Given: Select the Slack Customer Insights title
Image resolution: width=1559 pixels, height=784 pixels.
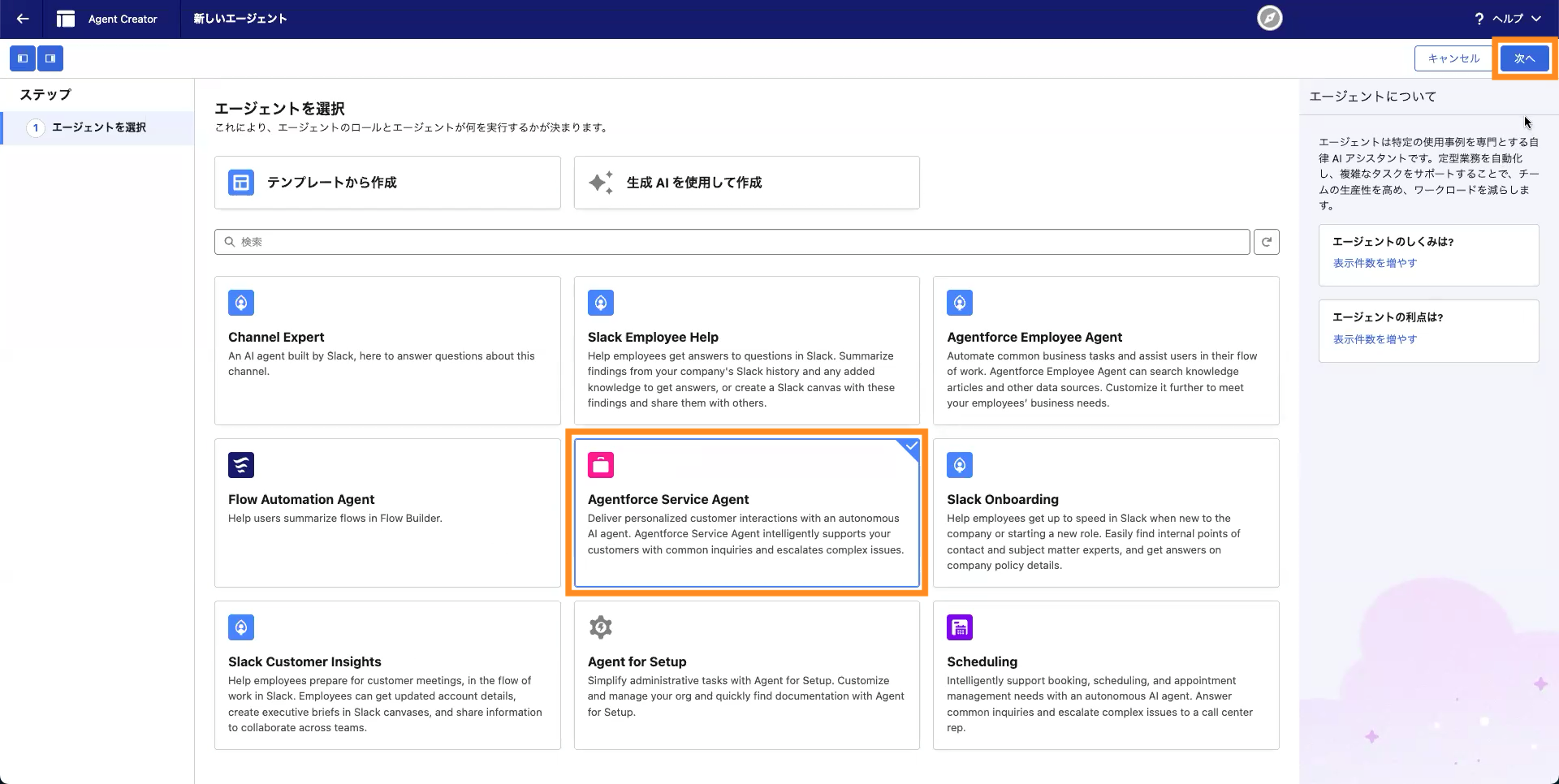Looking at the screenshot, I should [304, 661].
